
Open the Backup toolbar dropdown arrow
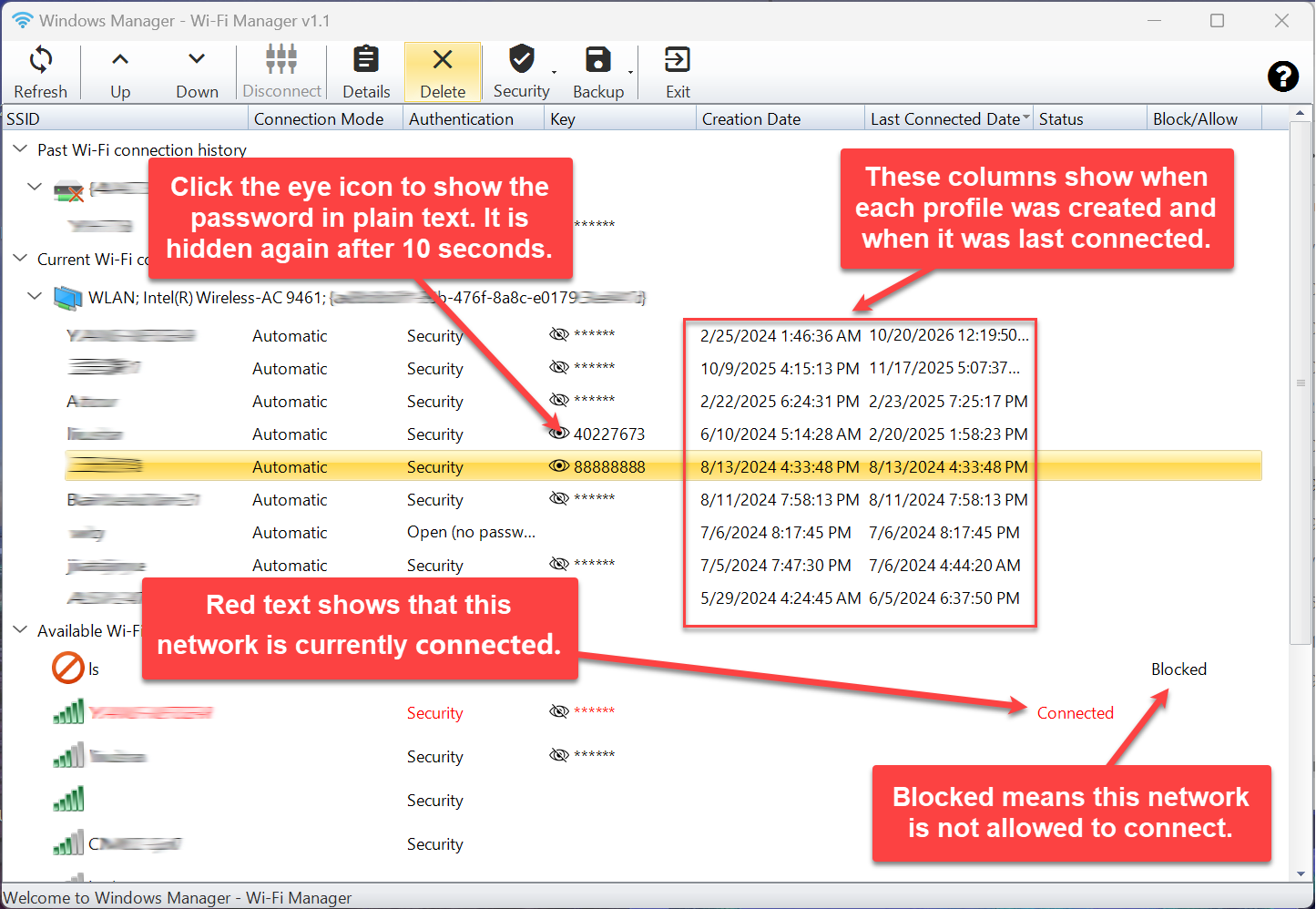[x=630, y=72]
